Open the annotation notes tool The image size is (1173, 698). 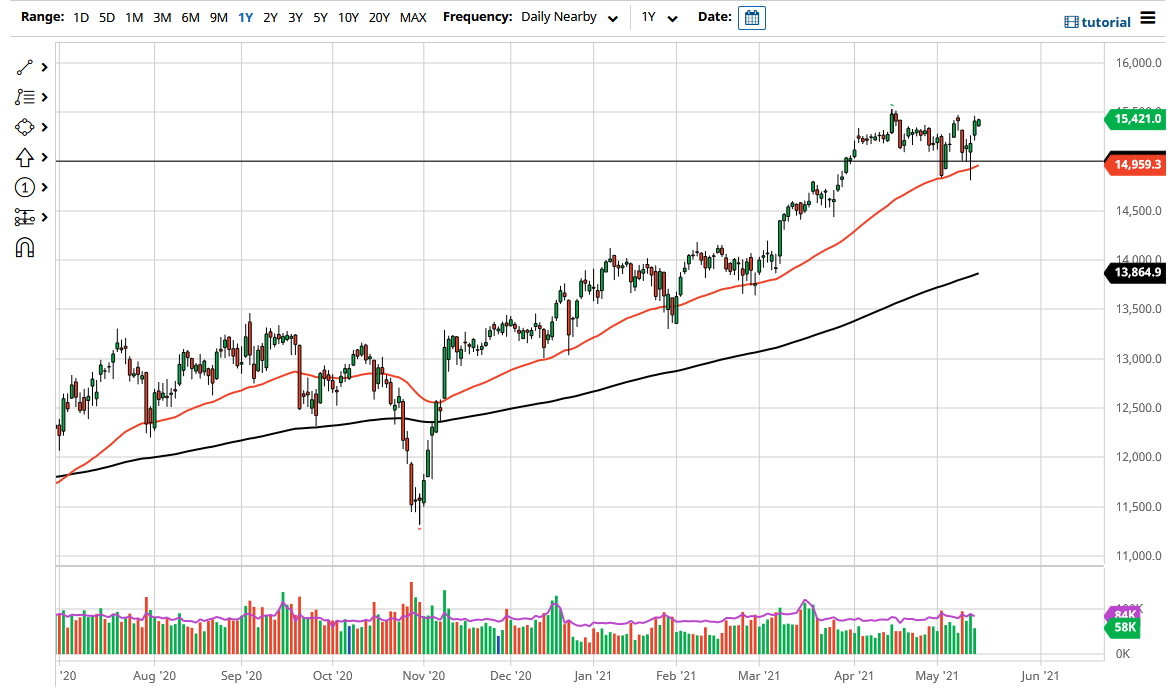point(26,97)
